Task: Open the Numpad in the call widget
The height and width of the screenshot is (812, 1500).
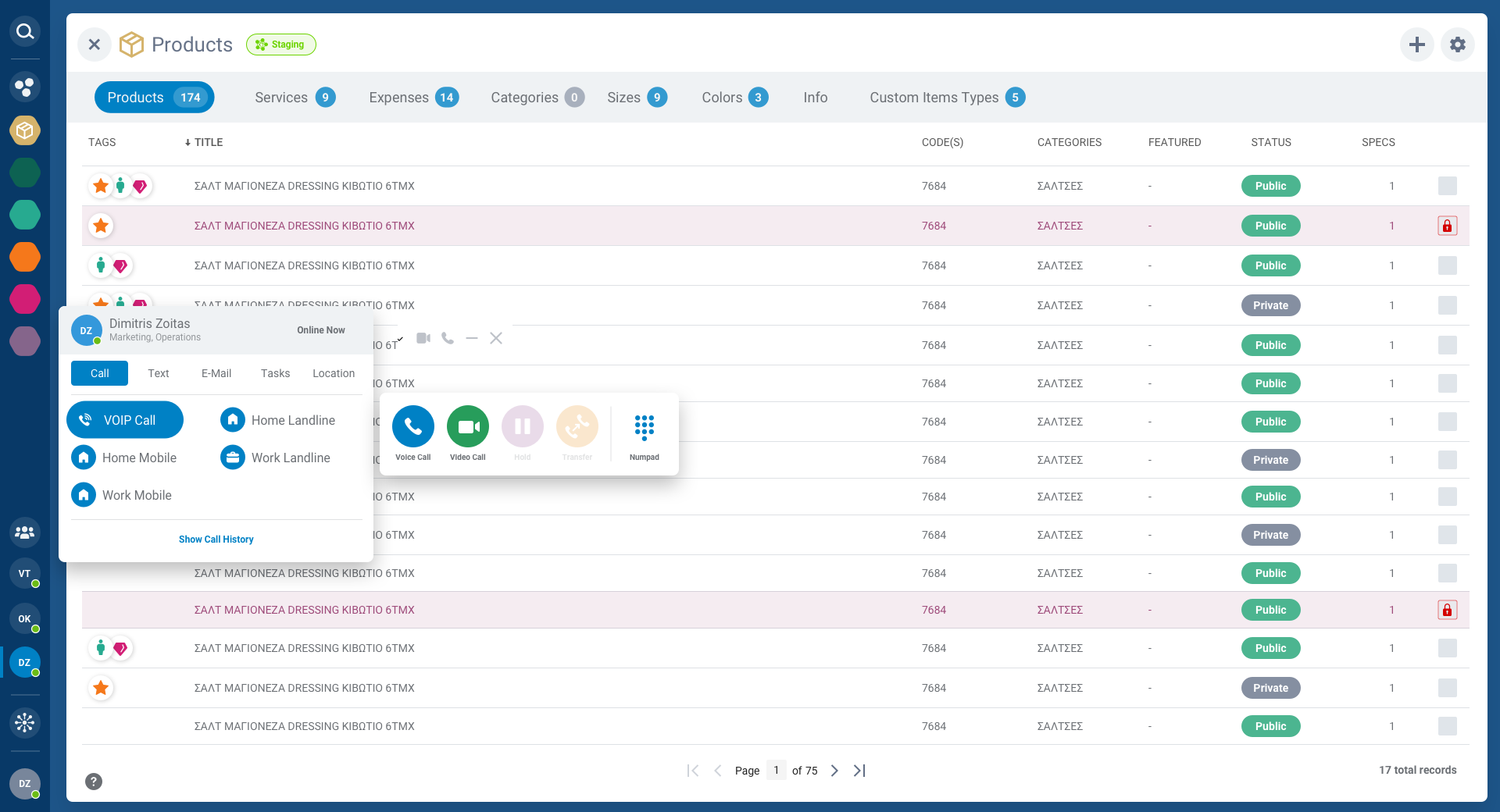Action: (644, 426)
